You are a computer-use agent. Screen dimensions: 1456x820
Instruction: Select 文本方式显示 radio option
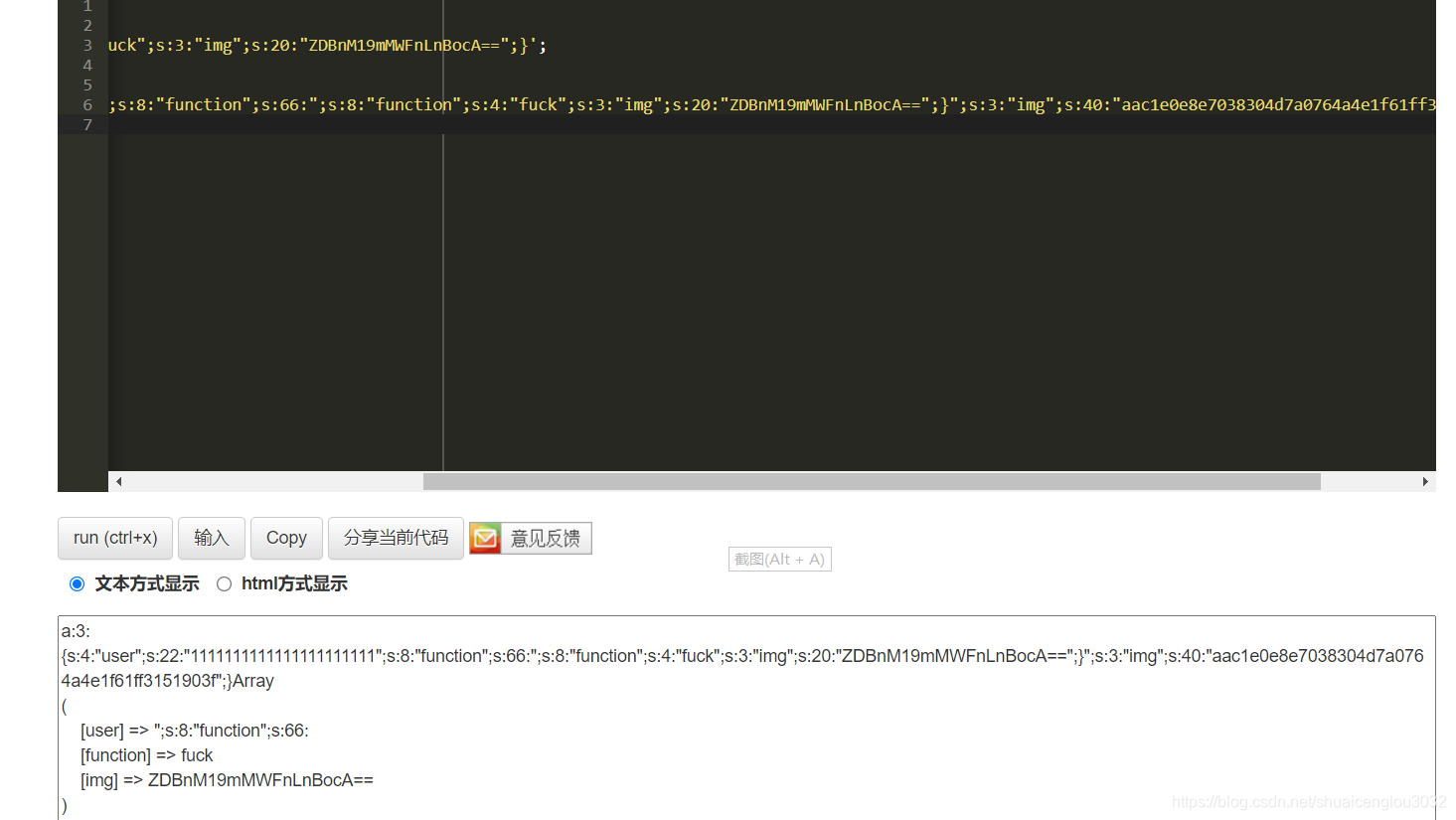tap(77, 583)
